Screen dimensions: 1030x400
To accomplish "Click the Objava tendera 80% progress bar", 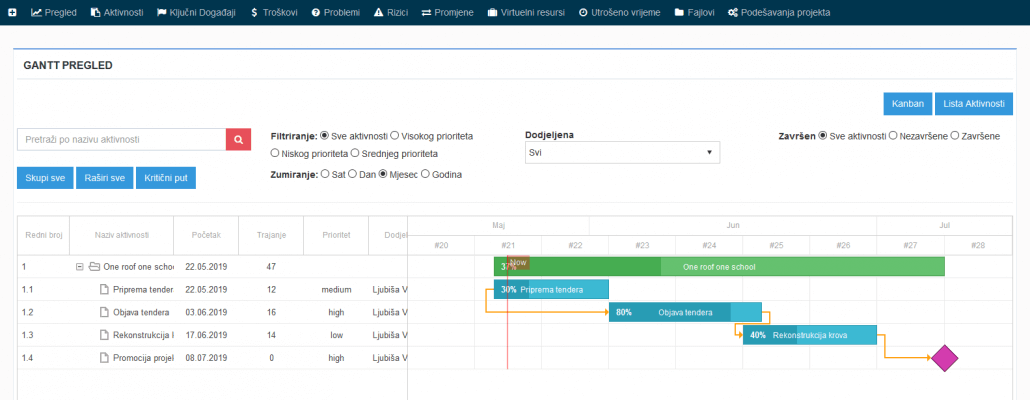I will pos(685,313).
